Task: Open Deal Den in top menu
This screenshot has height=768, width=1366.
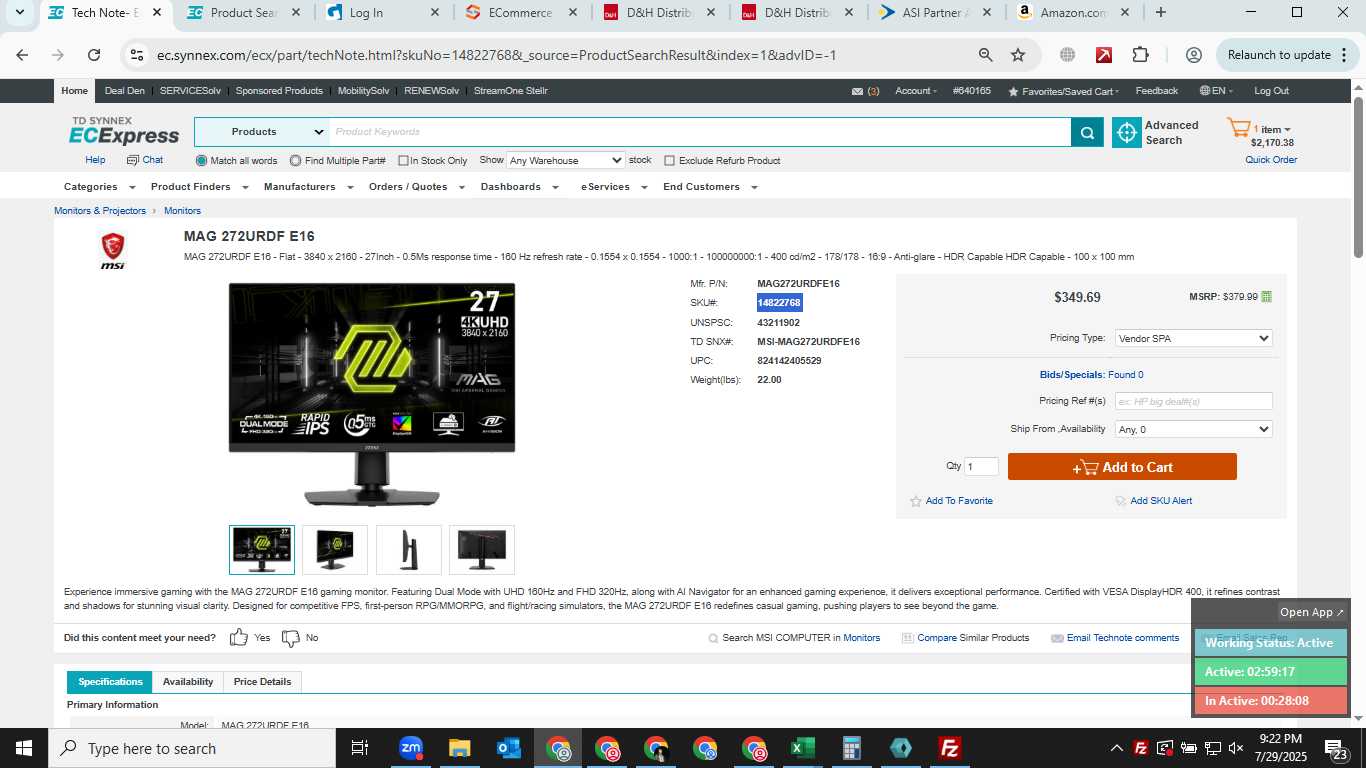Action: pyautogui.click(x=124, y=91)
